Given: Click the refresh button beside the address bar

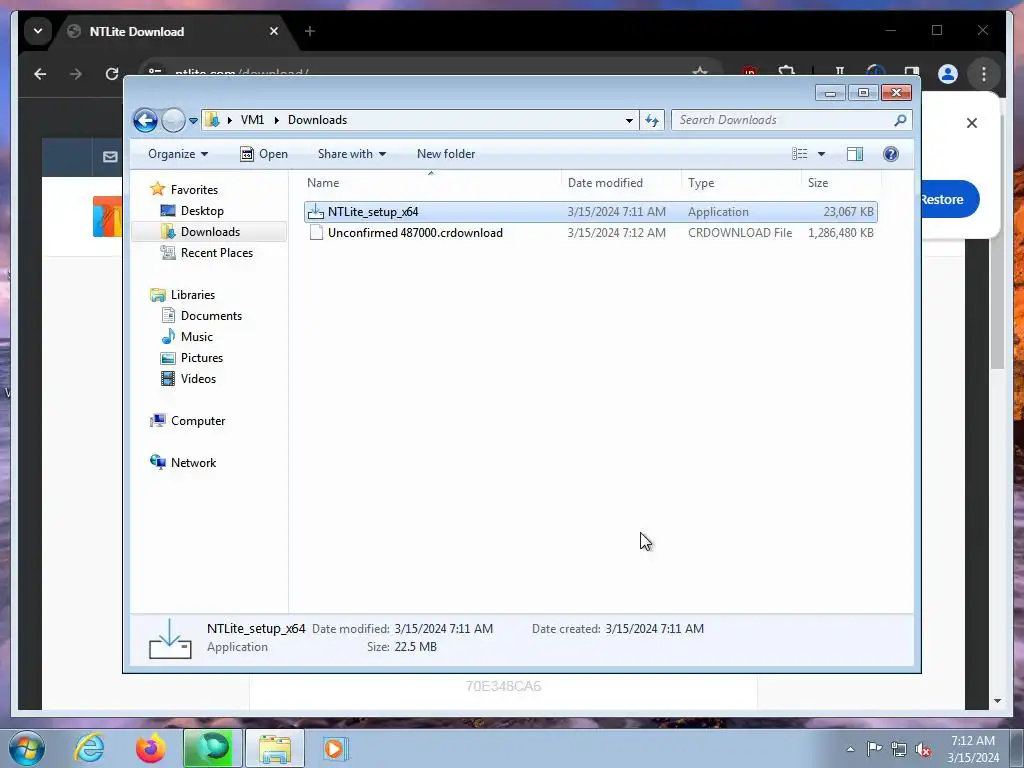Looking at the screenshot, I should (652, 120).
